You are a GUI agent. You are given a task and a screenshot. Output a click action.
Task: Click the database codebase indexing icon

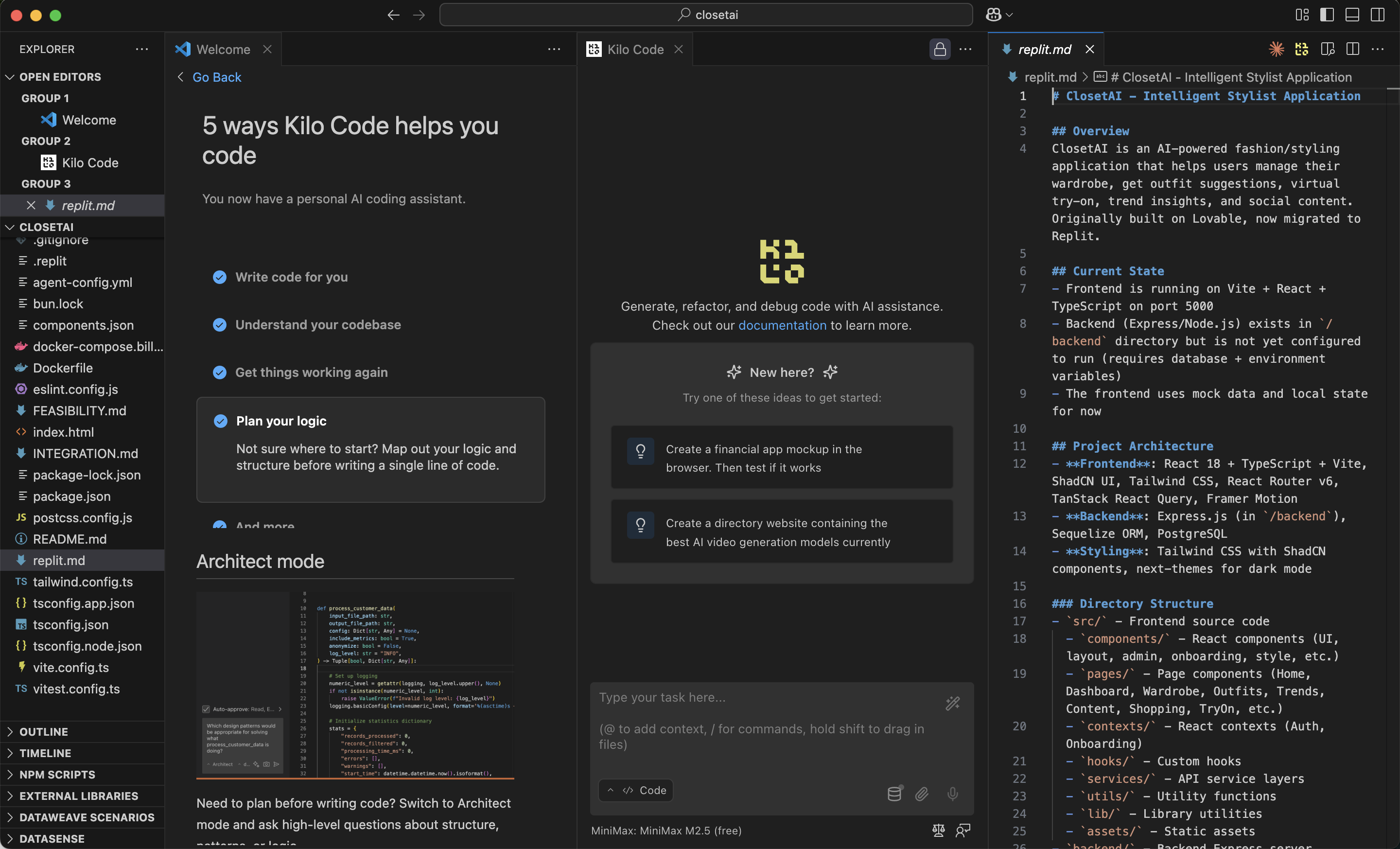894,793
